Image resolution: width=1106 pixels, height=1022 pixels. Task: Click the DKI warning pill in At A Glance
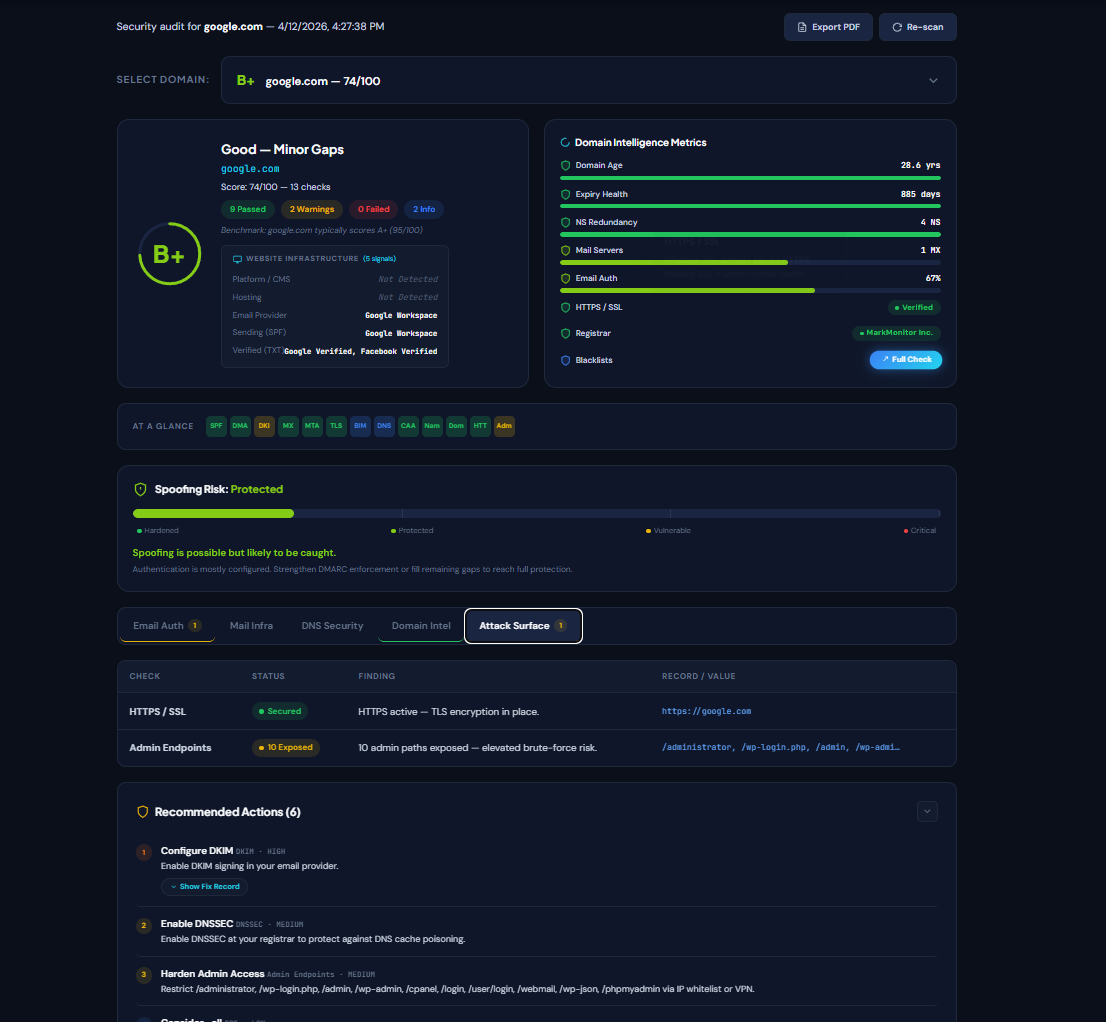[264, 426]
